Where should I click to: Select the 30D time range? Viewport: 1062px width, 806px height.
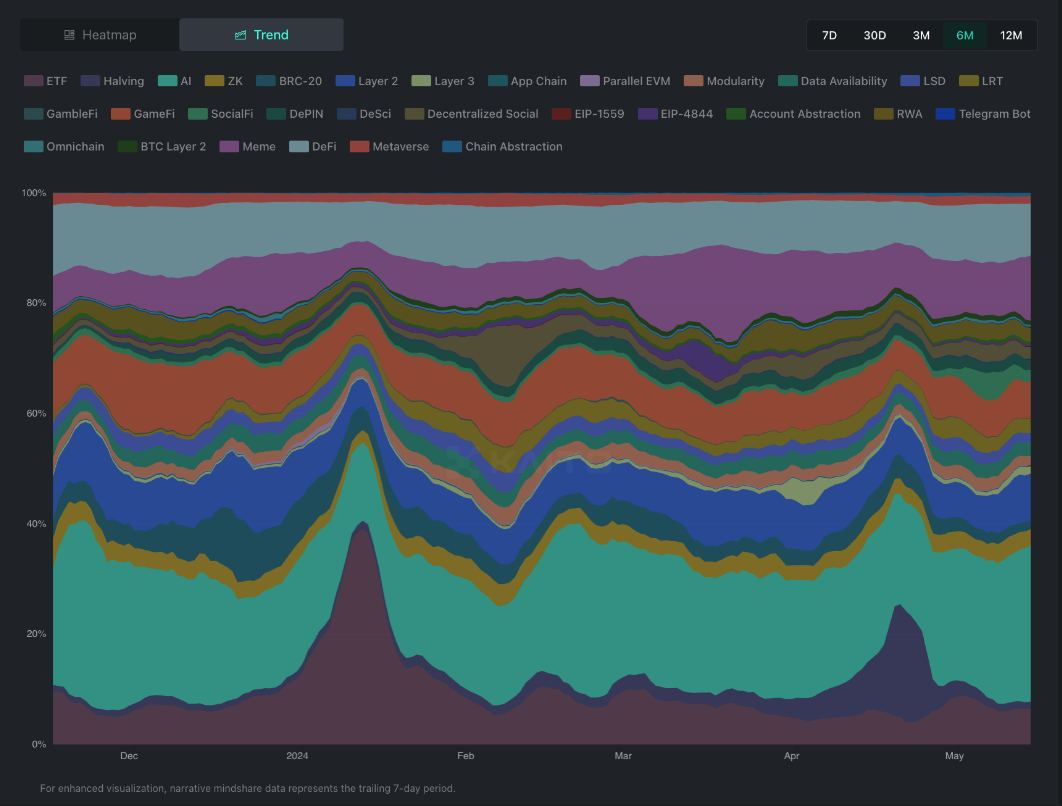click(x=874, y=35)
